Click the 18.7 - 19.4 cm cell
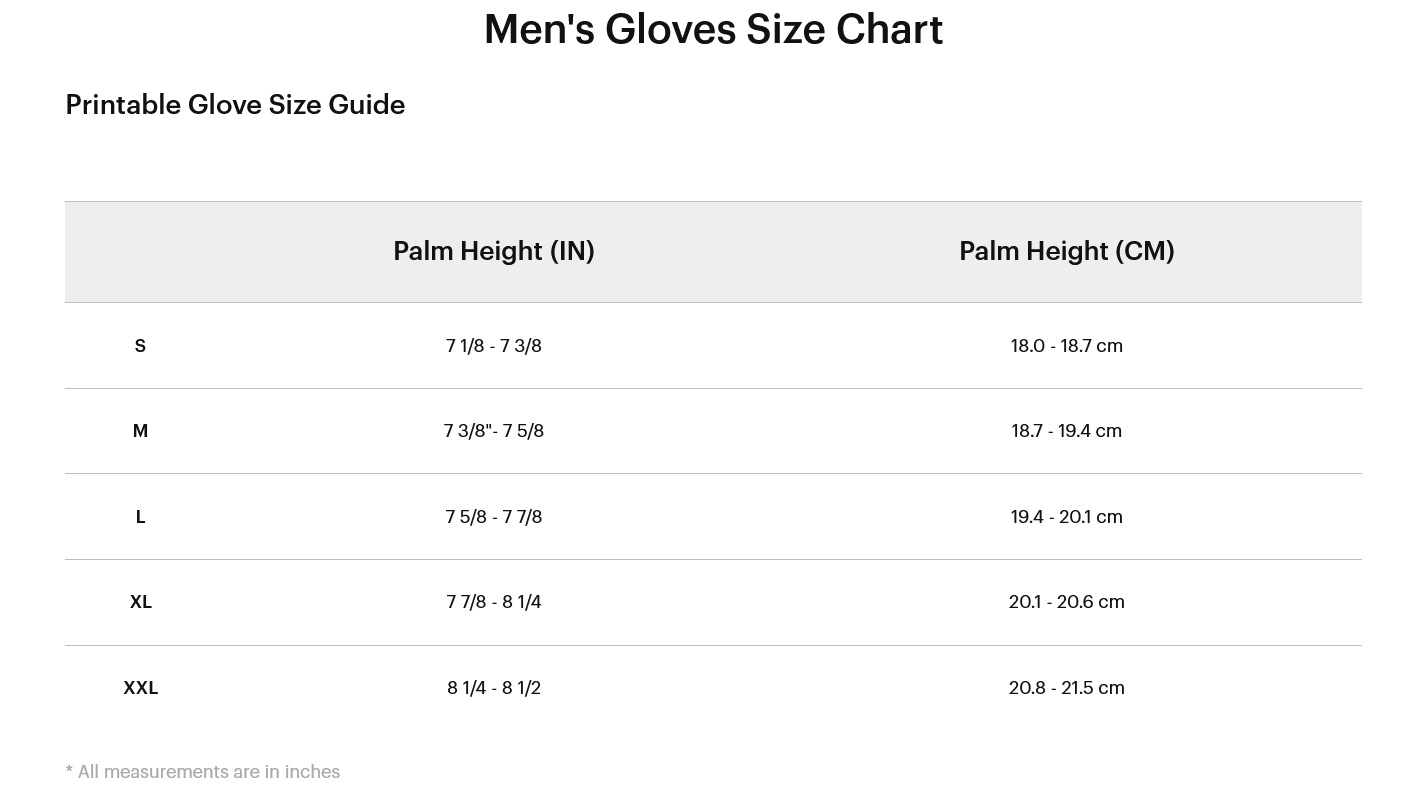1417x796 pixels. point(1067,431)
